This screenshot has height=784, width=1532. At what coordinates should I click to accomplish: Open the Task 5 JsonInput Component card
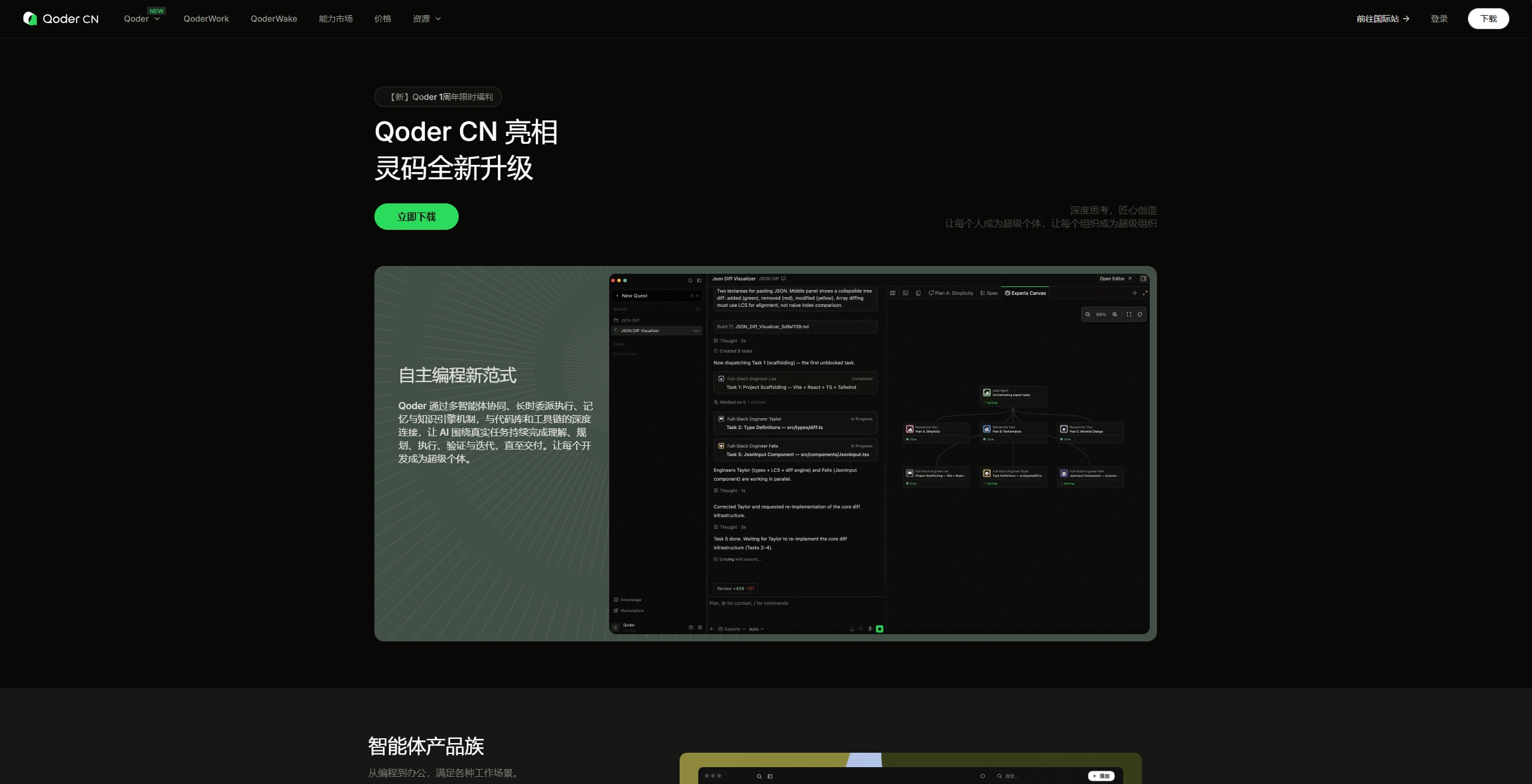click(x=795, y=450)
